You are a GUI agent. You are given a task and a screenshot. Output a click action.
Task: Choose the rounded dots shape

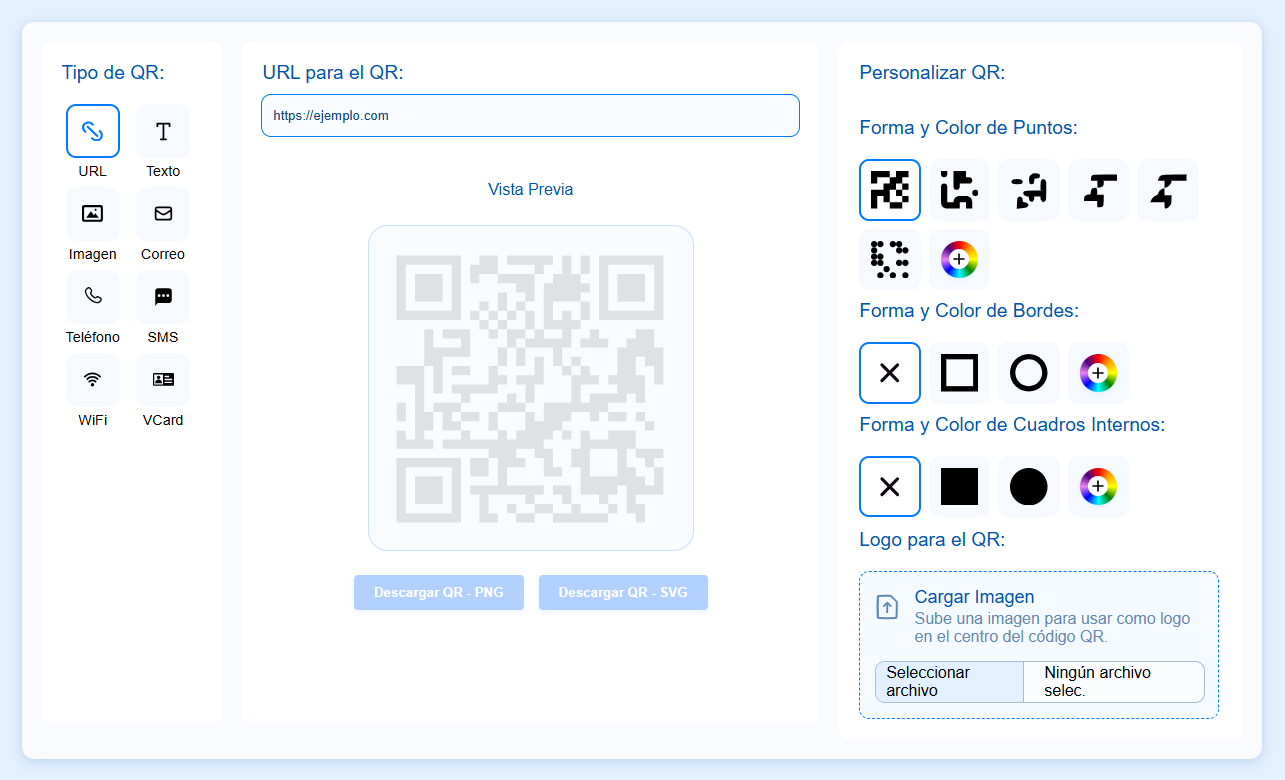click(959, 190)
